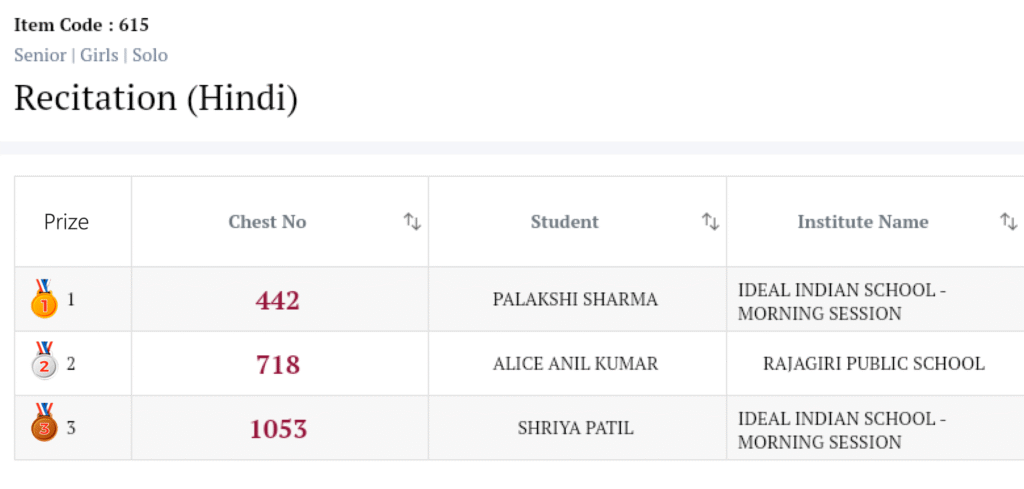This screenshot has width=1024, height=489.
Task: Open the Solo category link
Action: point(150,55)
